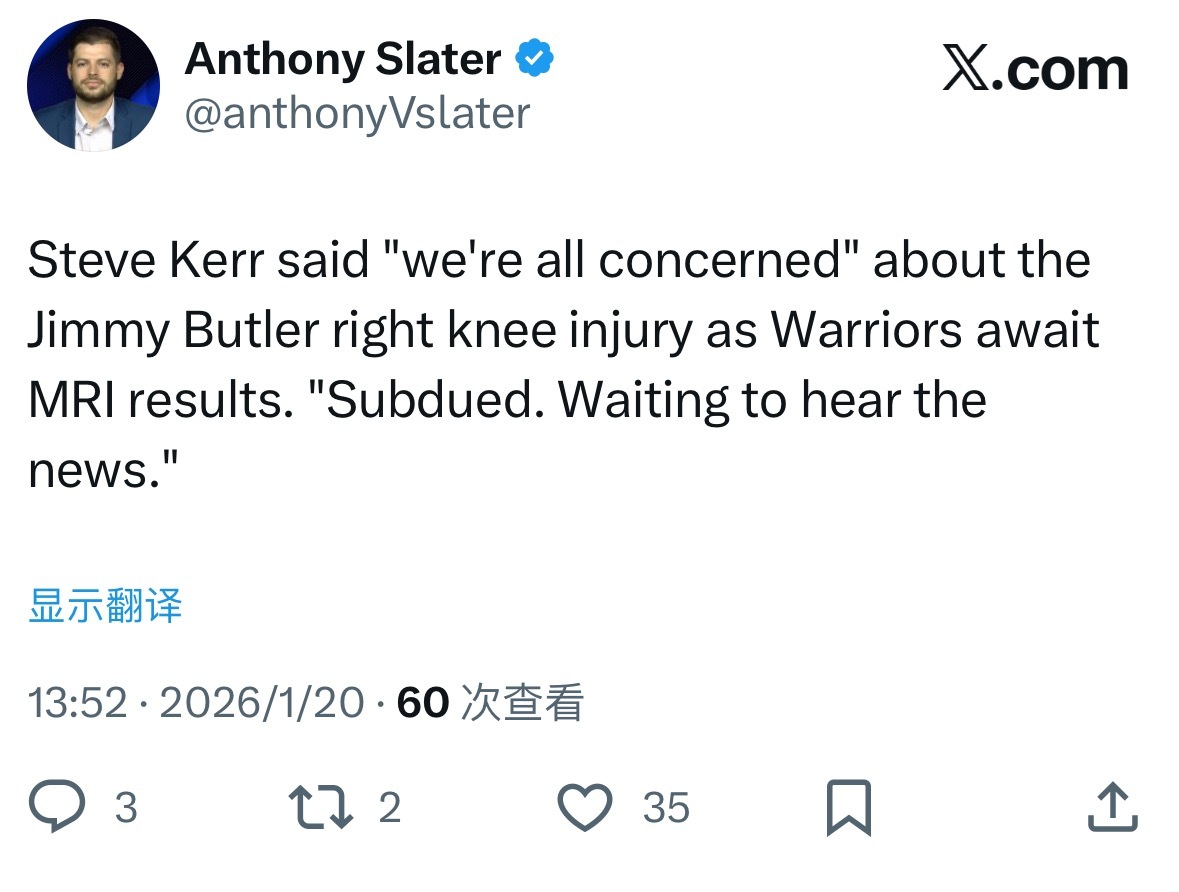Click the Anthony Slater display name

[x=343, y=60]
